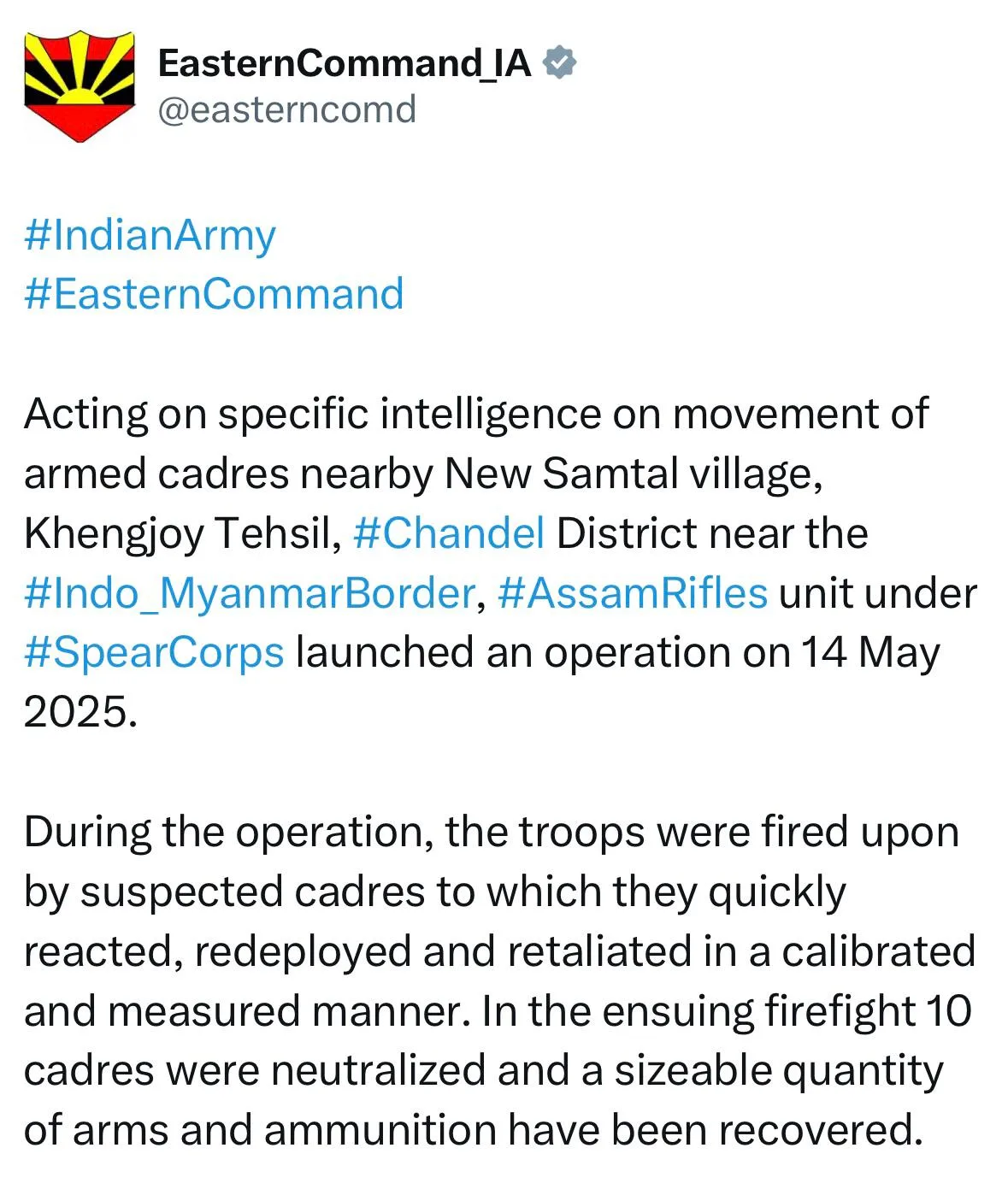The image size is (1008, 1195).
Task: Click 'During the operation' paragraph start
Action: [228, 833]
